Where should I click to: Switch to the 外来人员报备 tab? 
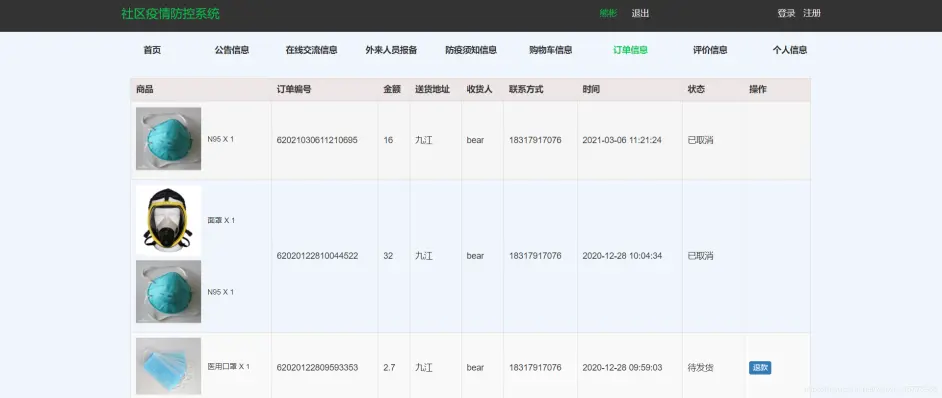[391, 50]
